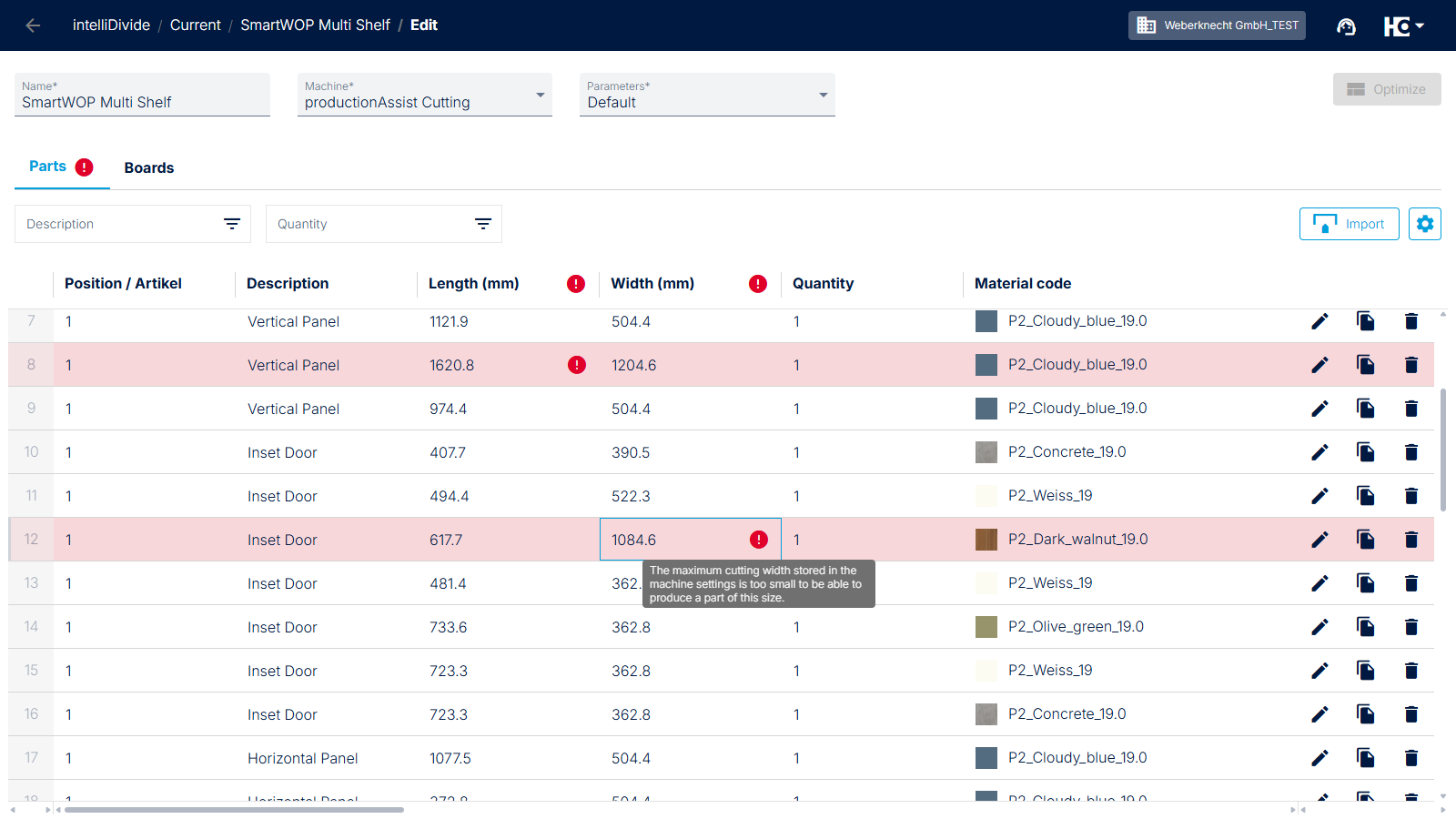Click error icon in row 12 width cell

pos(758,540)
